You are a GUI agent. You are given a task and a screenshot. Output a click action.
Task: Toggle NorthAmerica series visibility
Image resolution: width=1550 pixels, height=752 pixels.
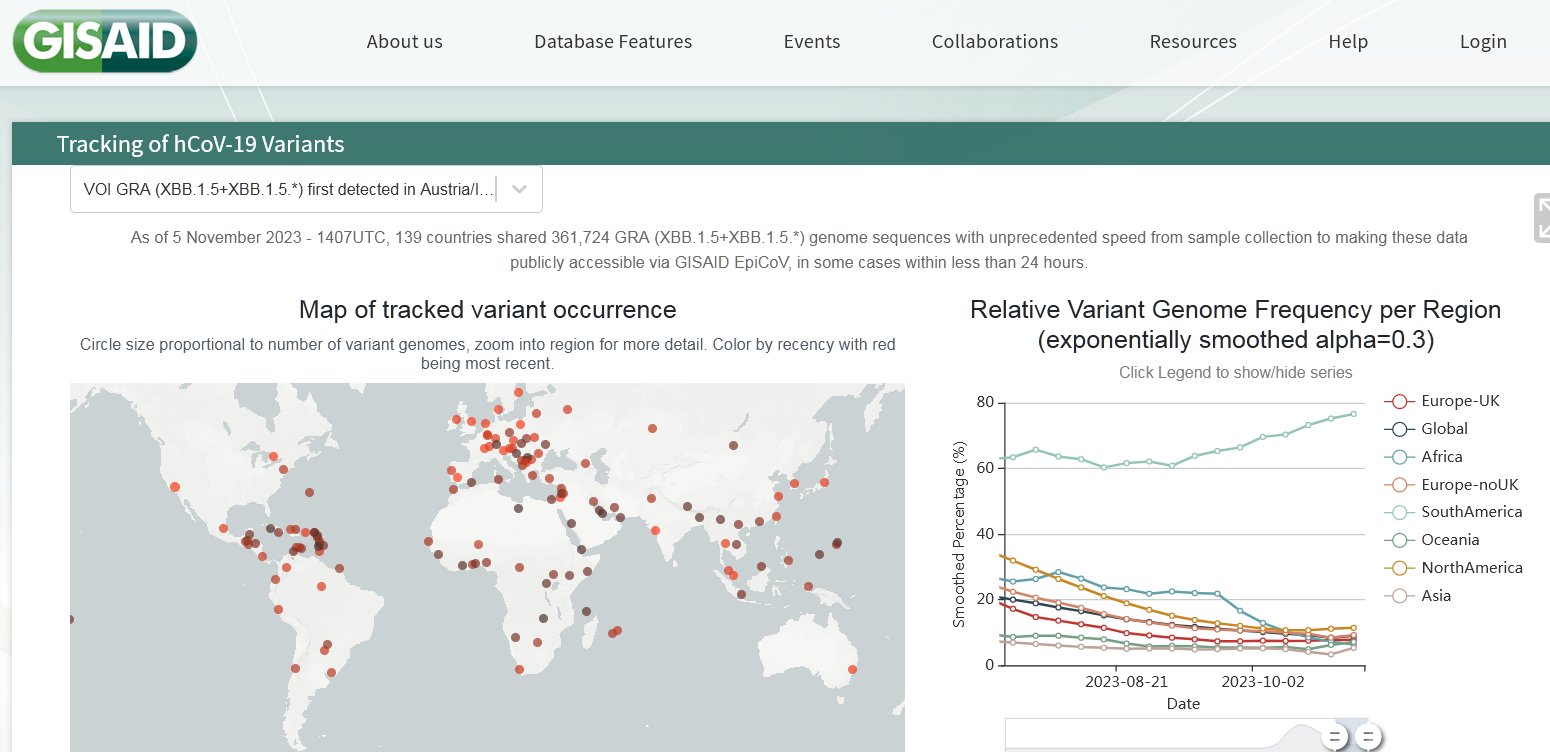[1471, 568]
